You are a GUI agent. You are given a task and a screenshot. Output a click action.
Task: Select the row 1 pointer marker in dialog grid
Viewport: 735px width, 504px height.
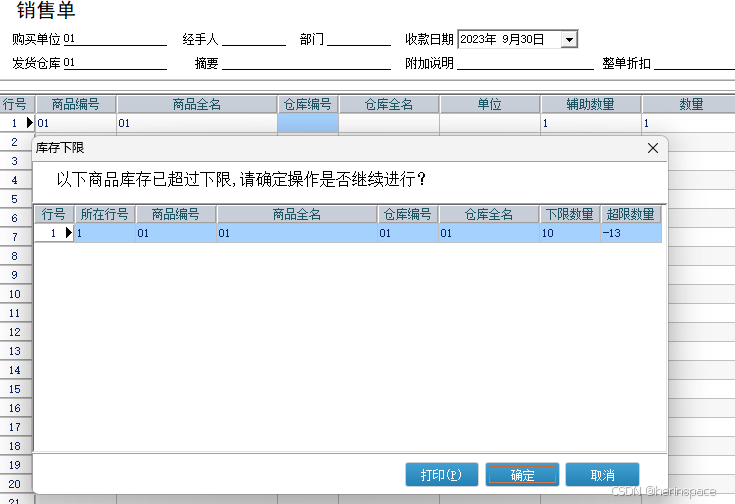(69, 233)
